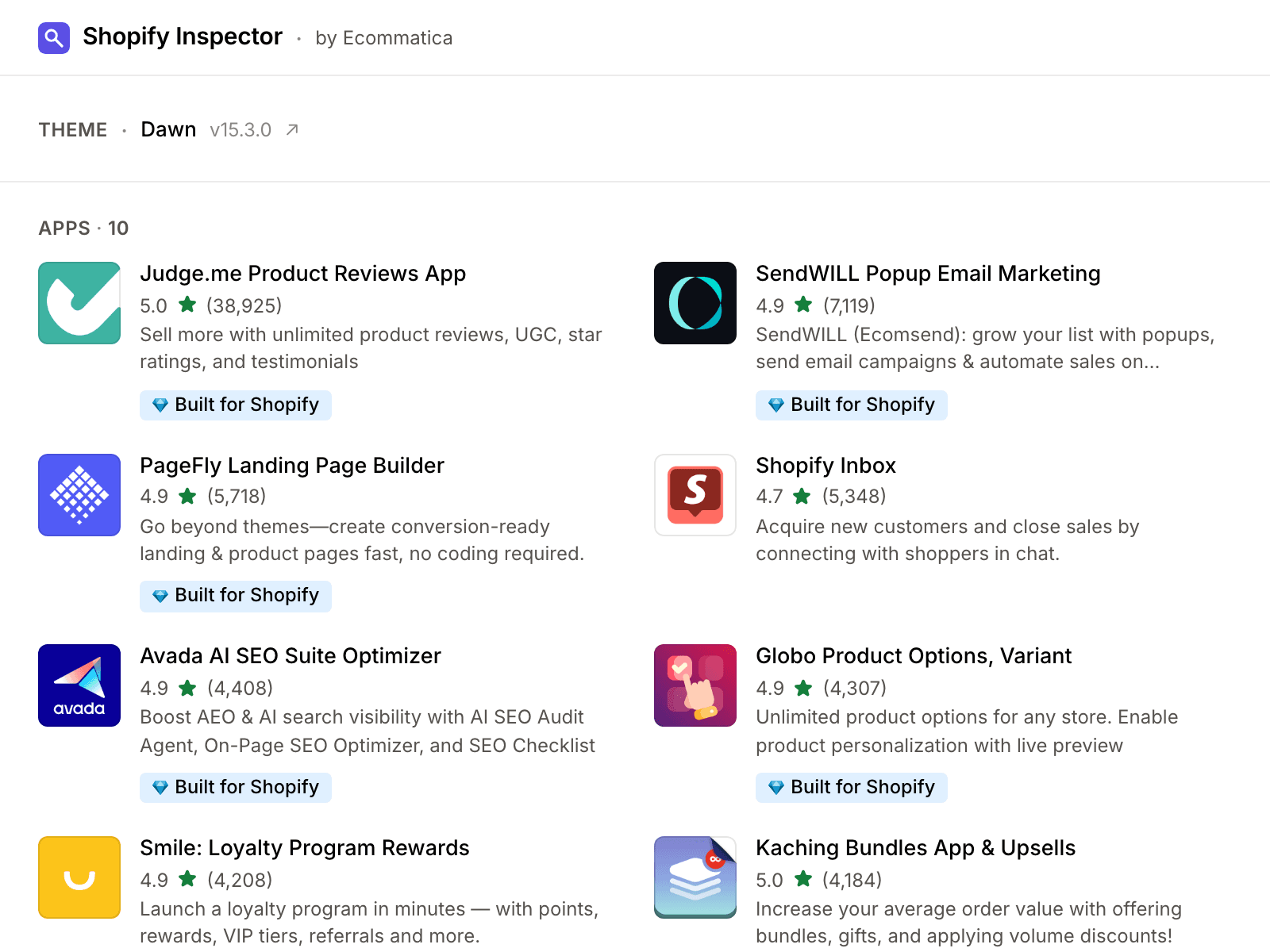Click the Shopify Inspector title text
The height and width of the screenshot is (952, 1270).
(183, 36)
